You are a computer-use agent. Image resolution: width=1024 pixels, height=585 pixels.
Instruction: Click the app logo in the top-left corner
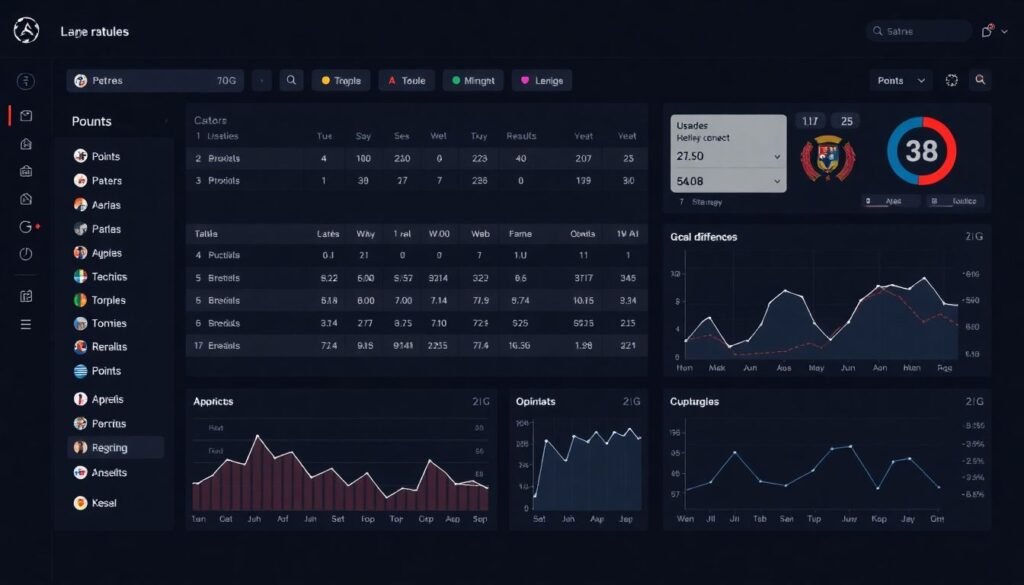click(26, 32)
